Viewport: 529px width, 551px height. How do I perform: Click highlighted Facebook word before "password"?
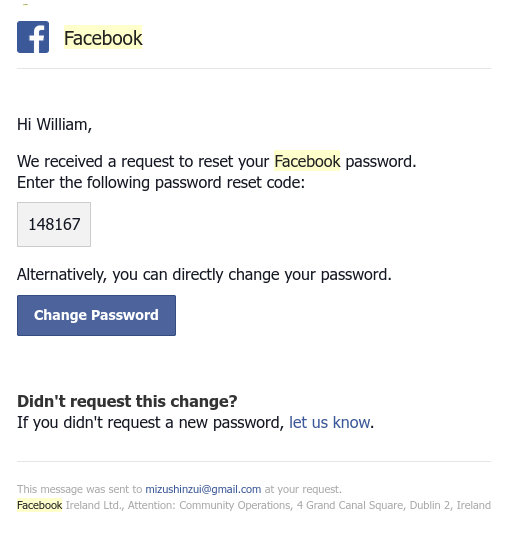[x=307, y=161]
